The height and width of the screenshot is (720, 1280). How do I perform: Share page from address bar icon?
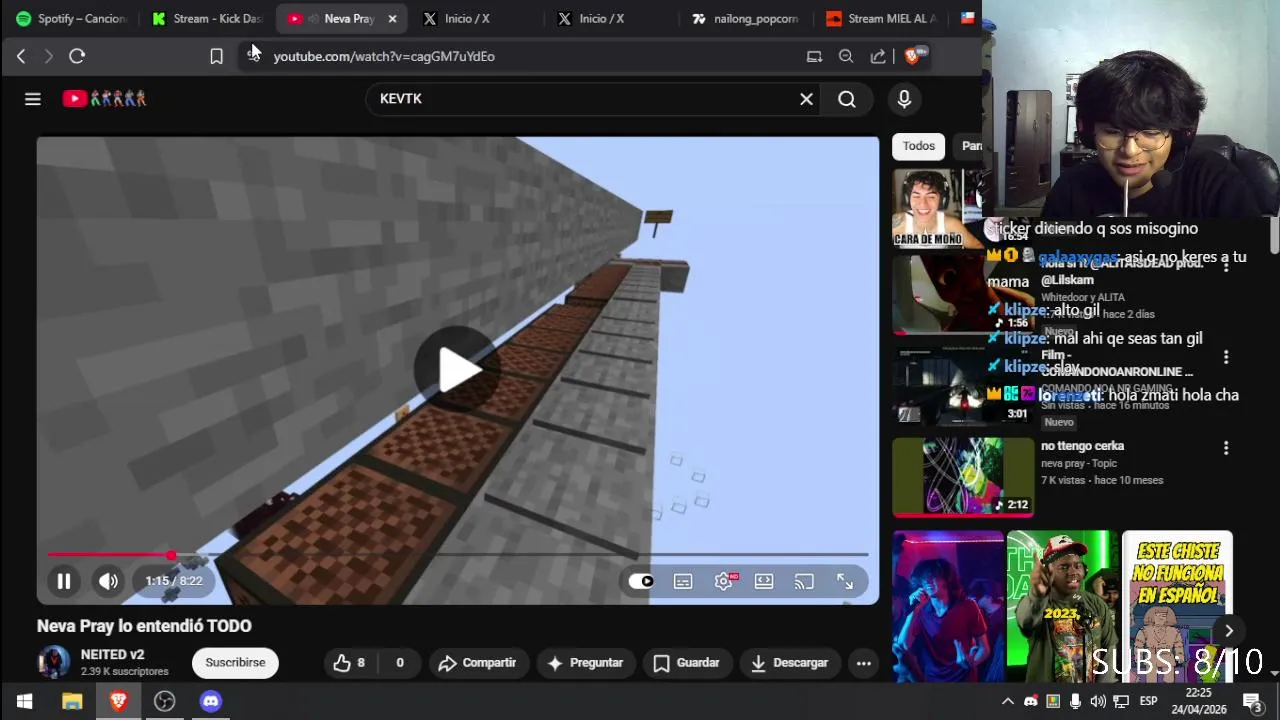(x=878, y=56)
